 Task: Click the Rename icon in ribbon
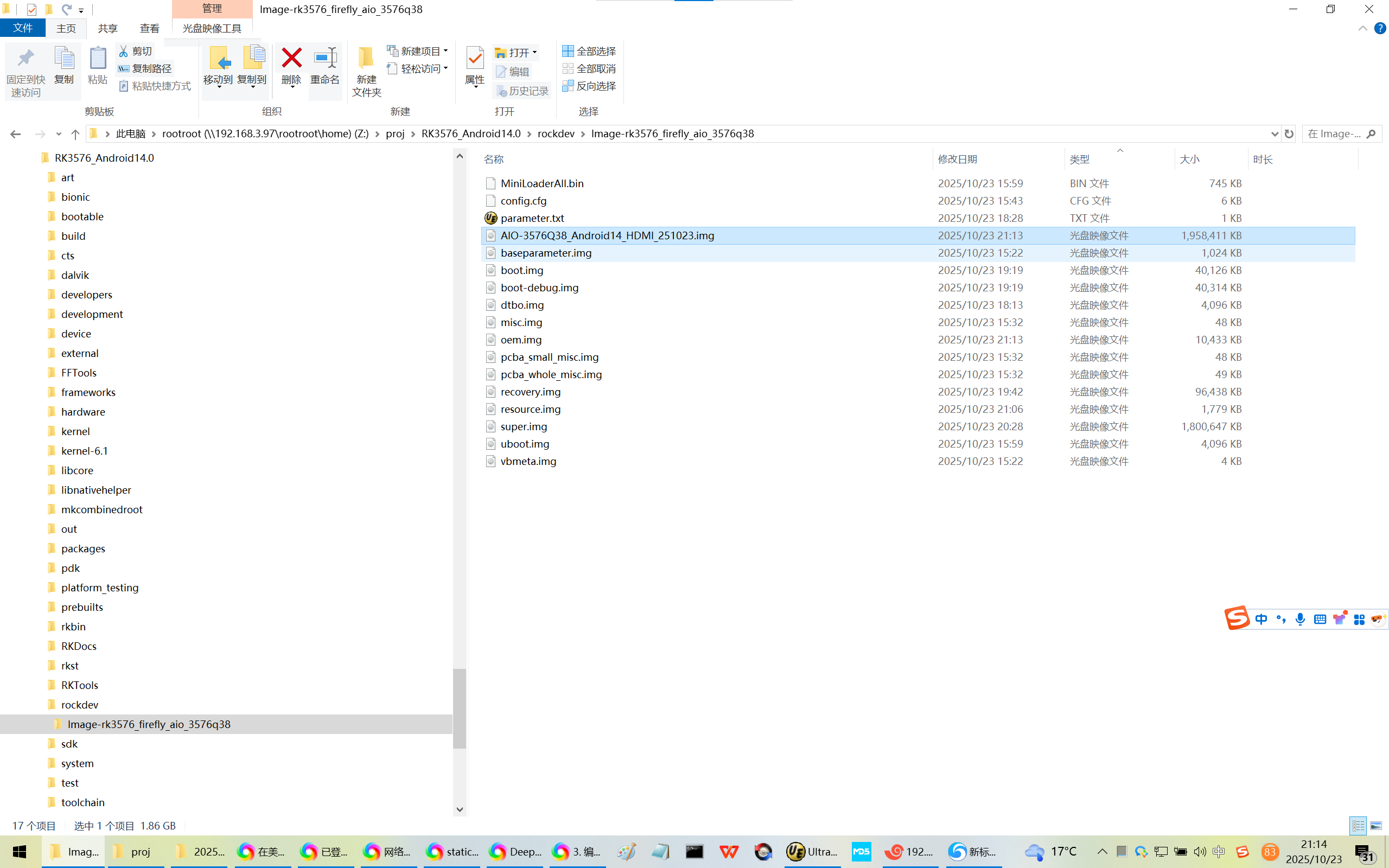[x=325, y=58]
